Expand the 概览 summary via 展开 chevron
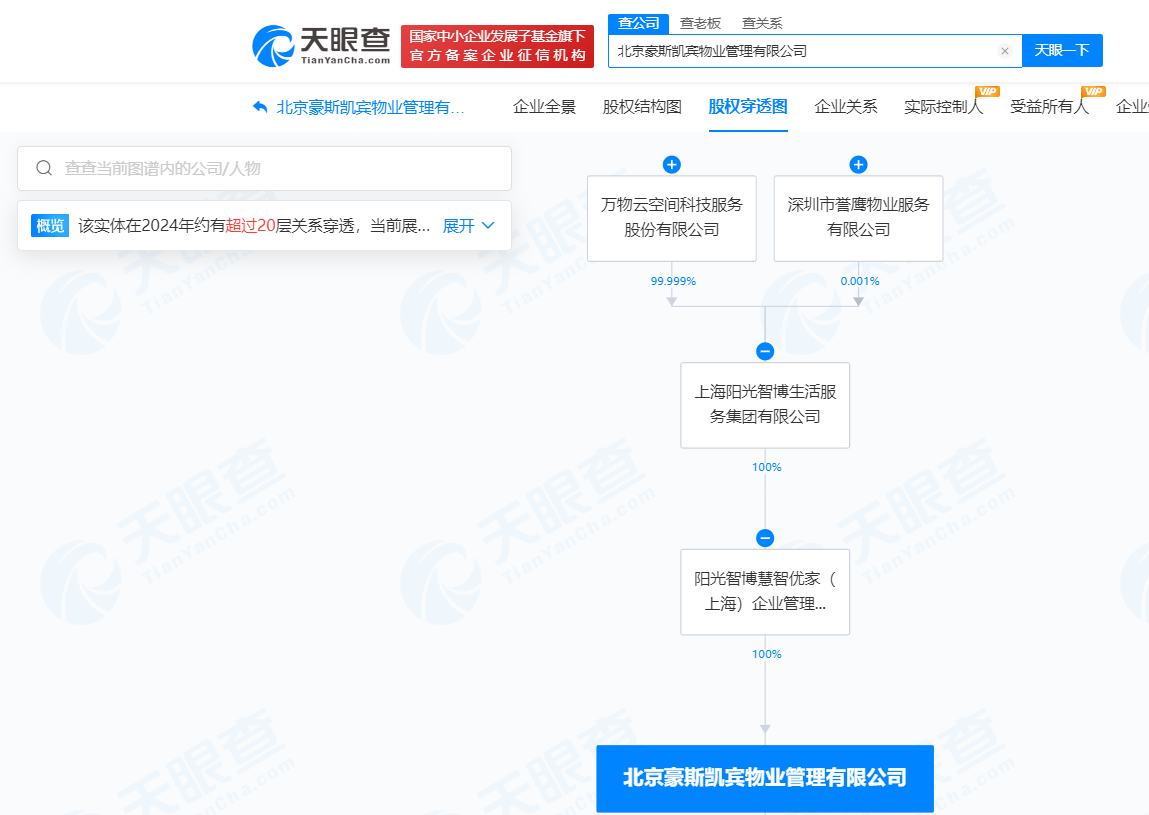 coord(468,226)
